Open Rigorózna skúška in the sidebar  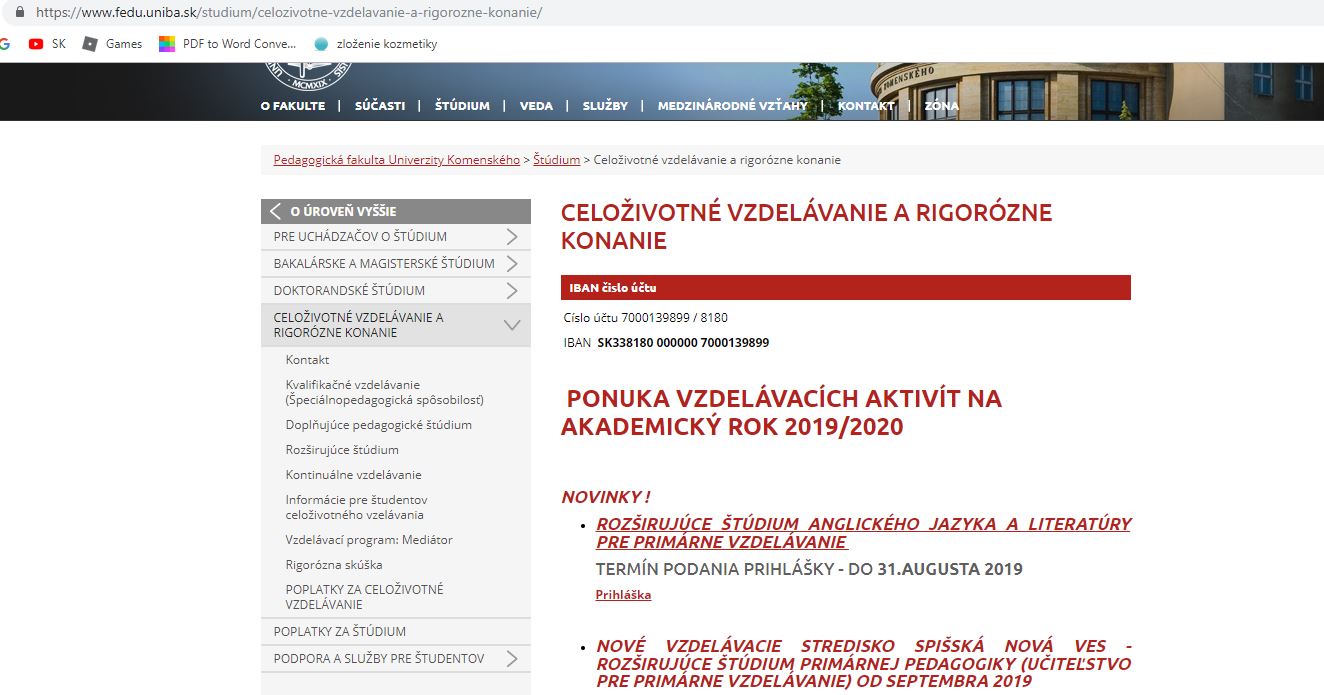(x=334, y=565)
